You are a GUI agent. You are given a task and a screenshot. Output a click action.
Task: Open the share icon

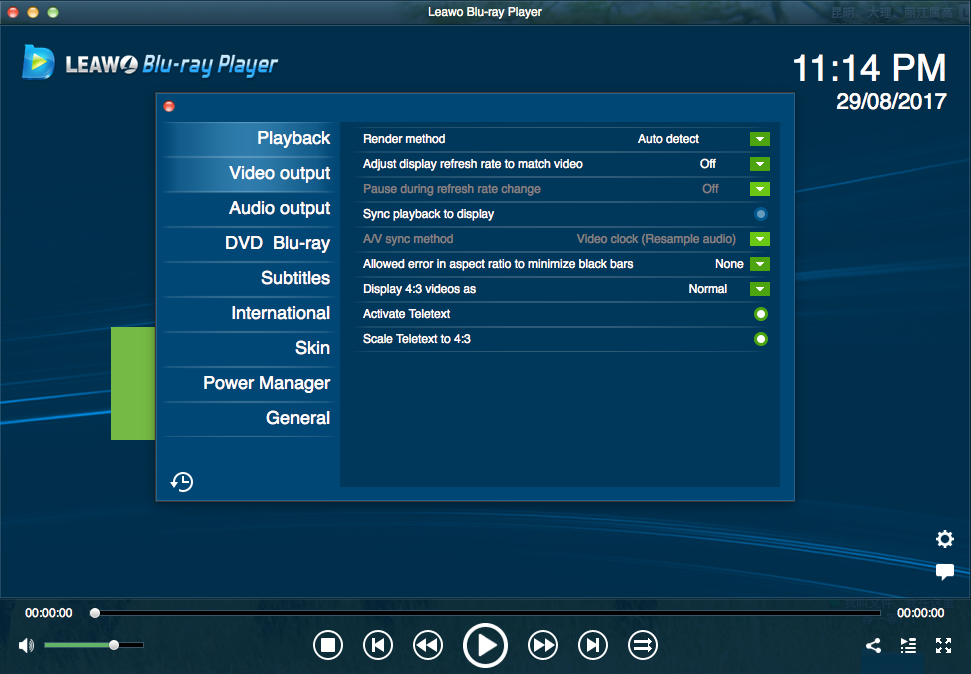pos(873,646)
